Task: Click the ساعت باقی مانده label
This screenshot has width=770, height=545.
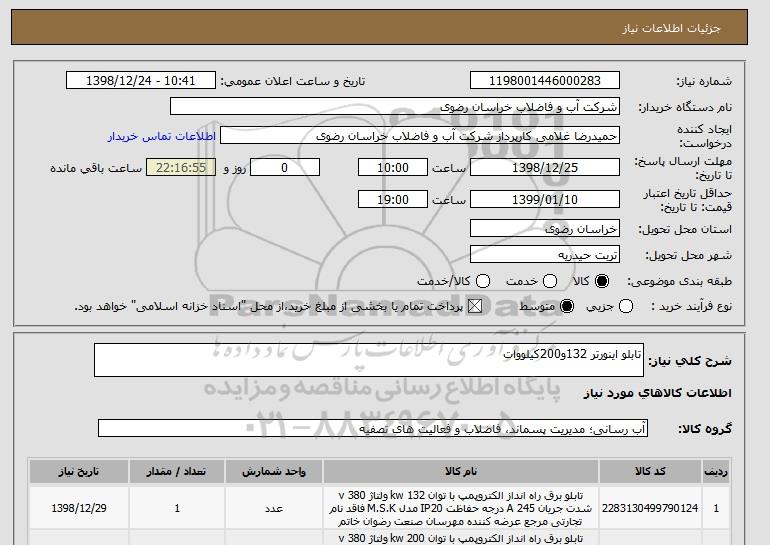Action: [96, 168]
